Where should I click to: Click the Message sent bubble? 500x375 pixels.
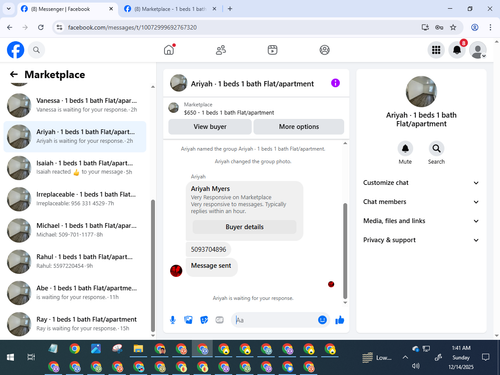click(x=211, y=266)
